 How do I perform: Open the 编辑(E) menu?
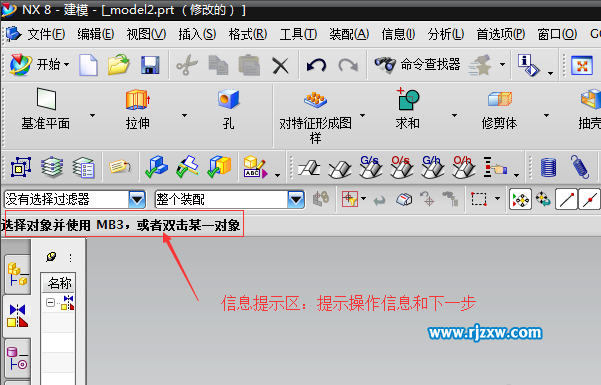(x=95, y=35)
